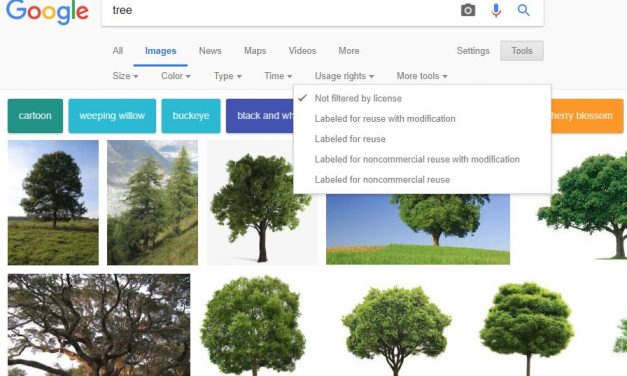Viewport: 627px width, 376px height.
Task: Click the Google logo
Action: (x=47, y=12)
